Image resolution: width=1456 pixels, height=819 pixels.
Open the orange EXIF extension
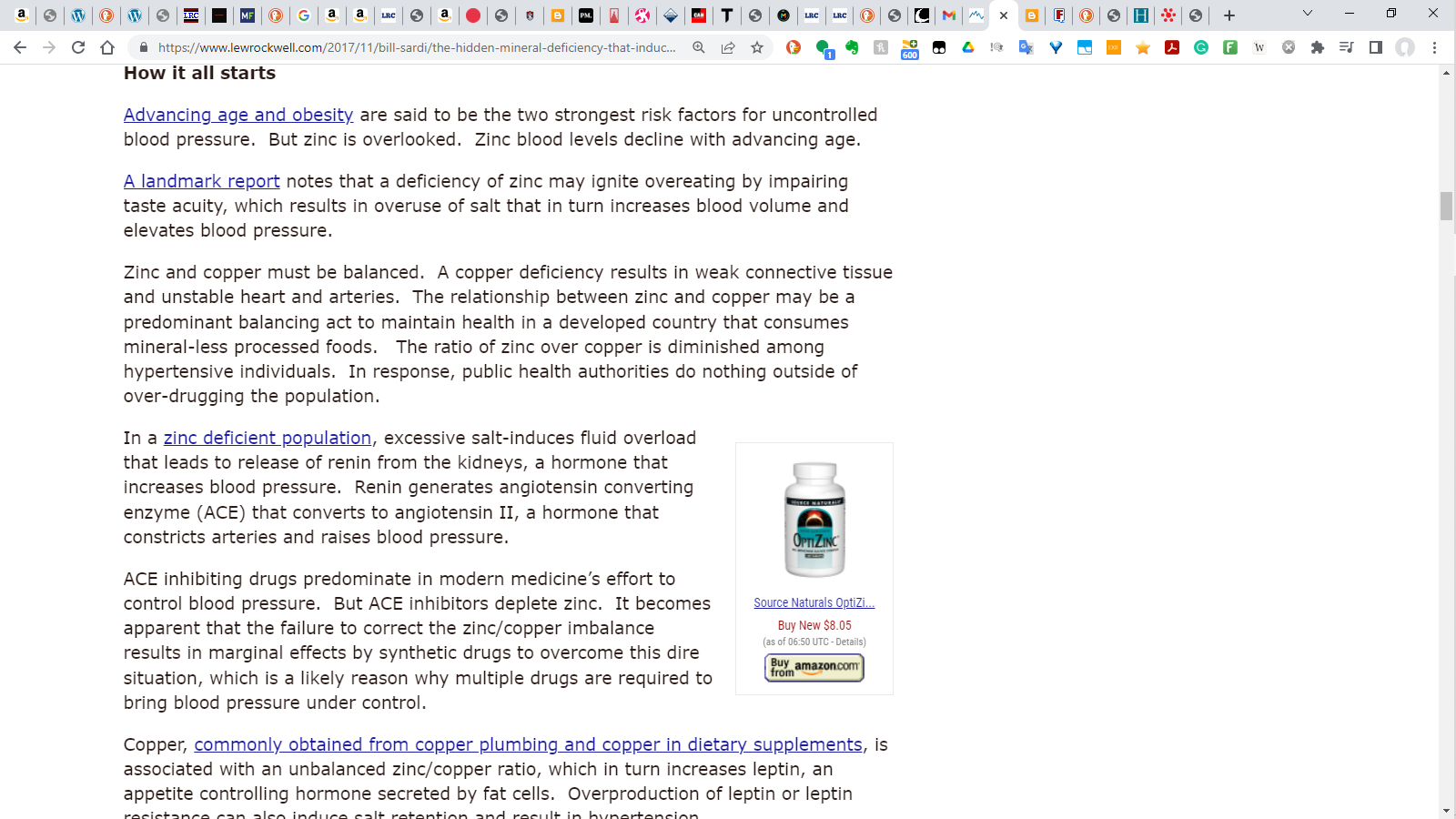1114,47
